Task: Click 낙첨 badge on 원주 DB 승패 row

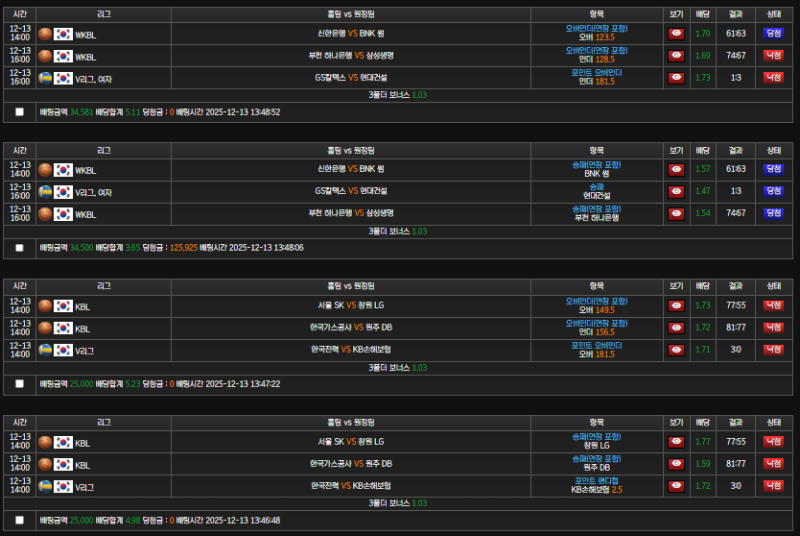Action: click(773, 463)
